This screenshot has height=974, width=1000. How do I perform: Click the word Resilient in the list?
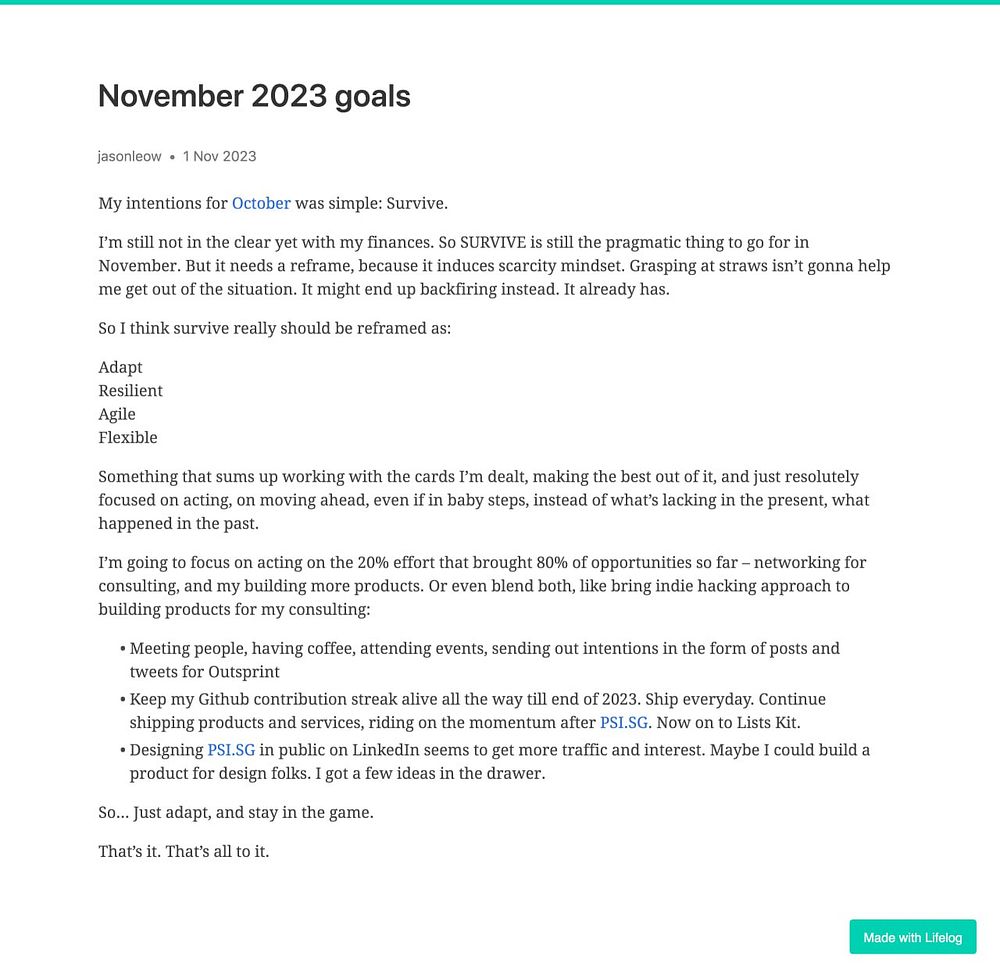point(130,391)
